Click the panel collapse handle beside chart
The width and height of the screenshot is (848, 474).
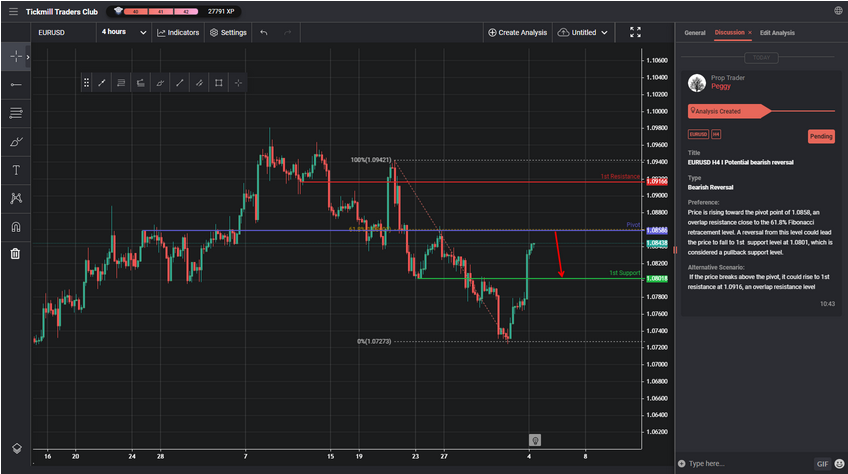675,250
